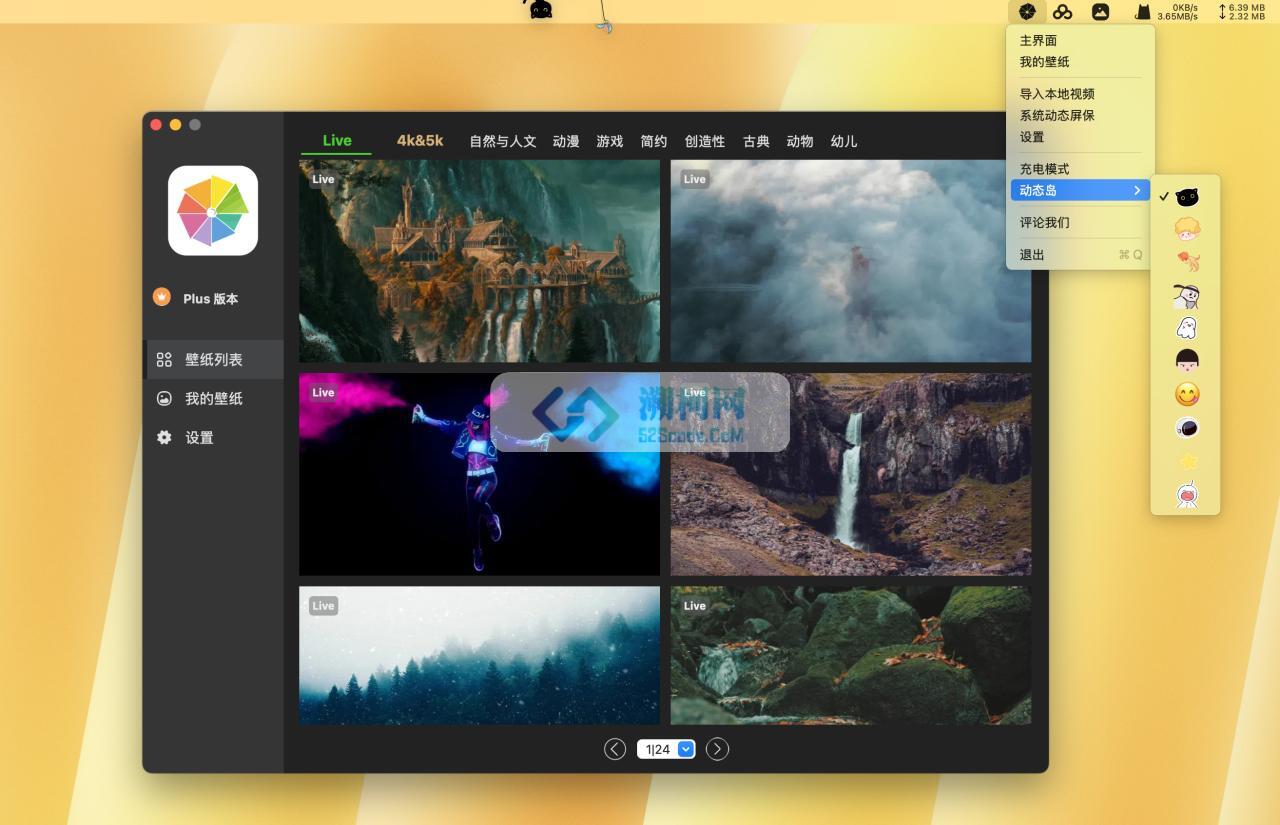Click the three-circles icon in the menu bar
This screenshot has height=825, width=1280.
click(1063, 12)
